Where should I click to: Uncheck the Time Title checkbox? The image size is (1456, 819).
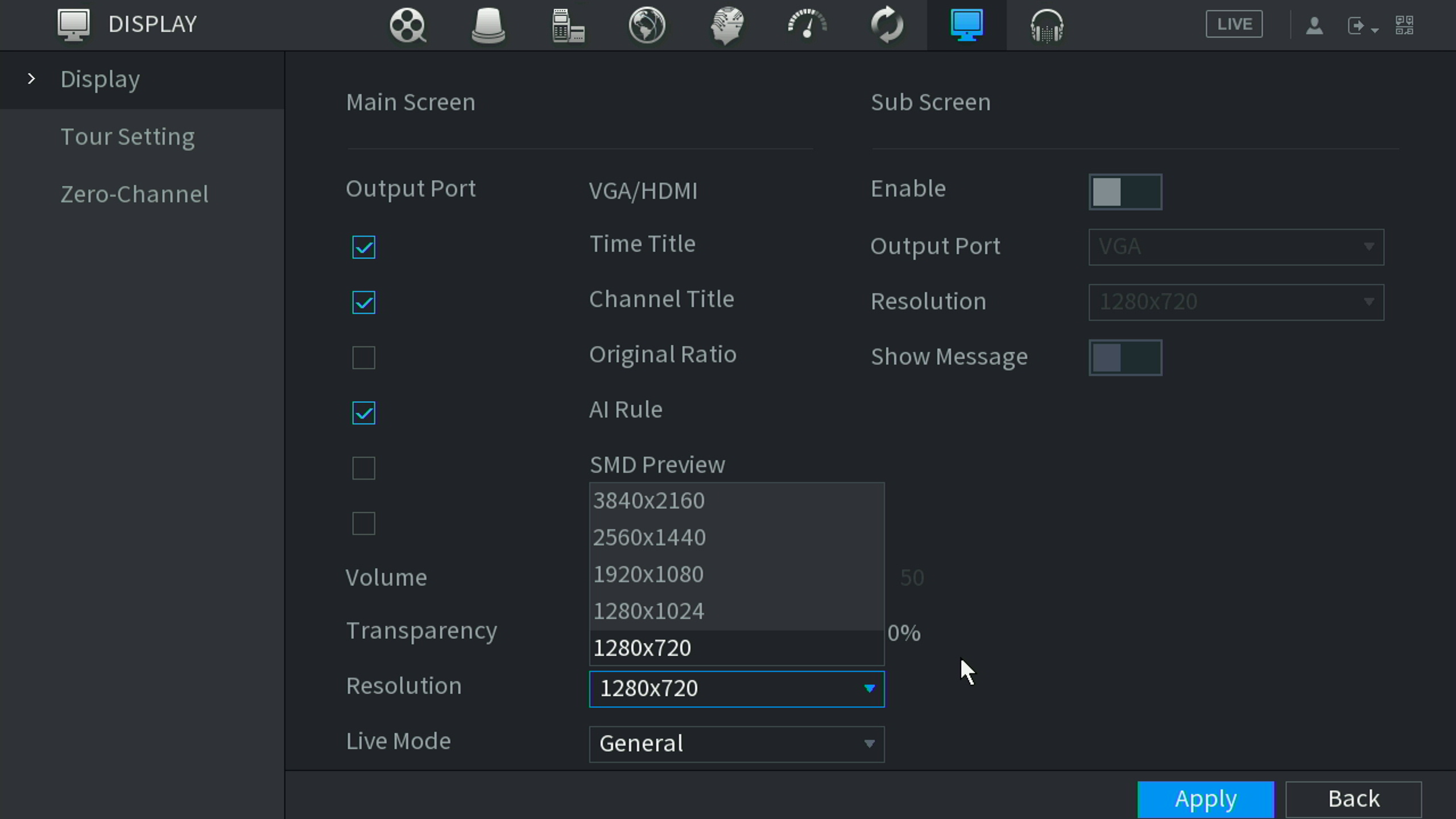click(363, 247)
